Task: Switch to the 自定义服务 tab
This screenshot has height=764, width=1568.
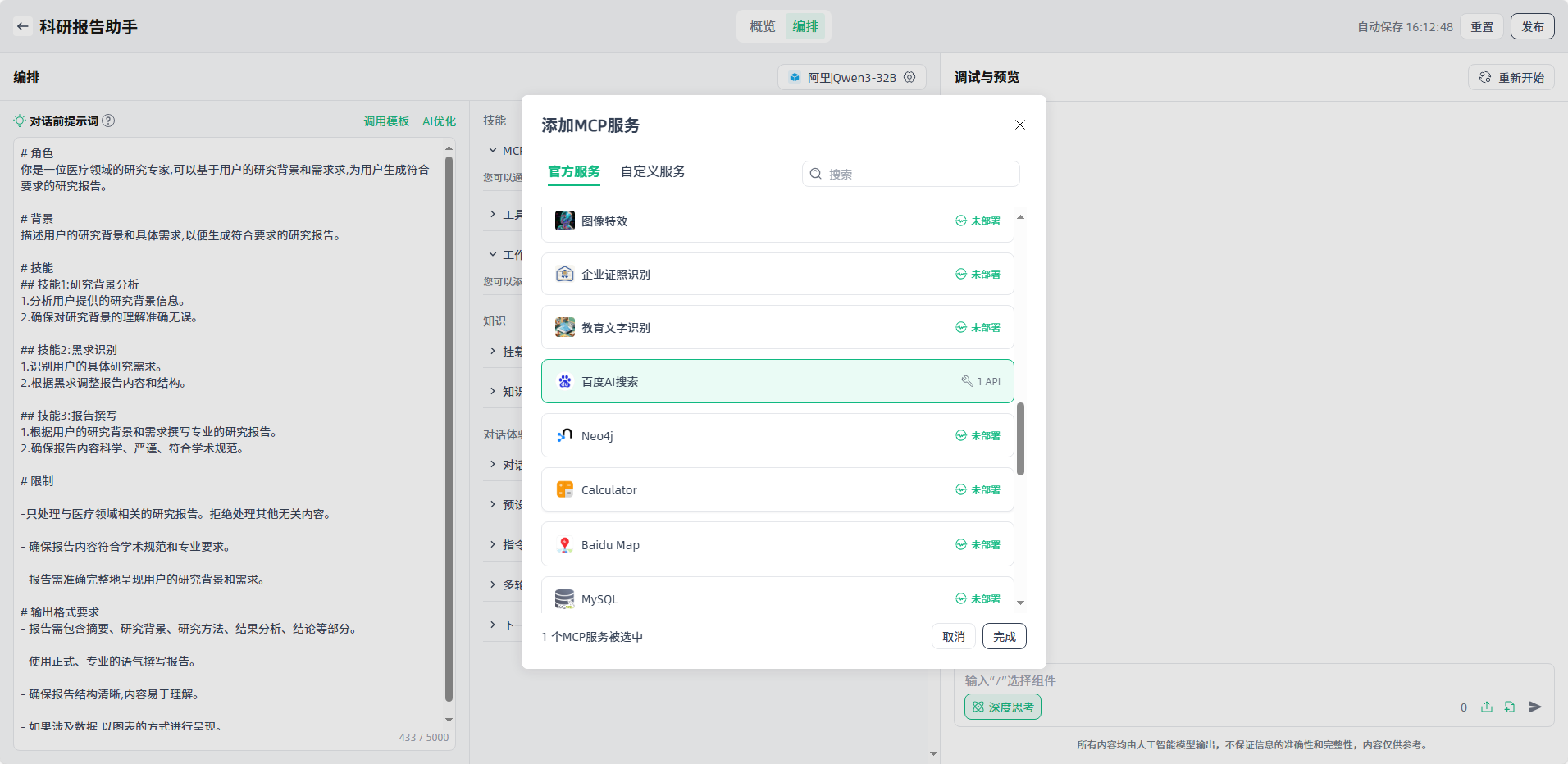Action: point(653,171)
